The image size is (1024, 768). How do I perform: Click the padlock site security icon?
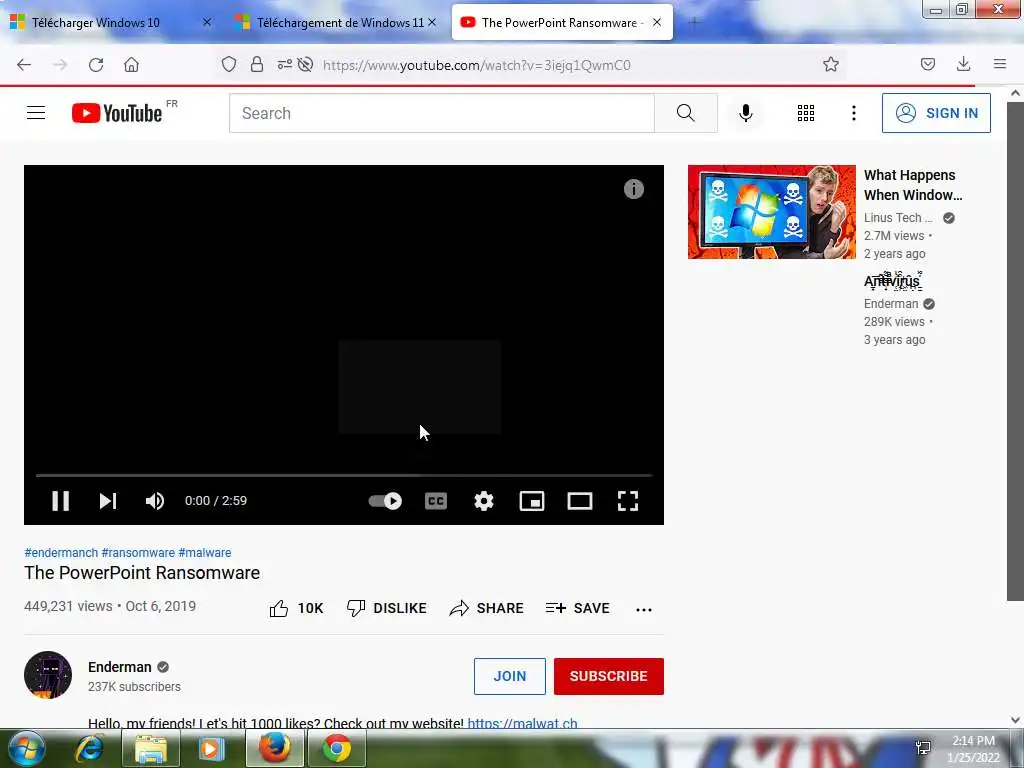[x=257, y=65]
